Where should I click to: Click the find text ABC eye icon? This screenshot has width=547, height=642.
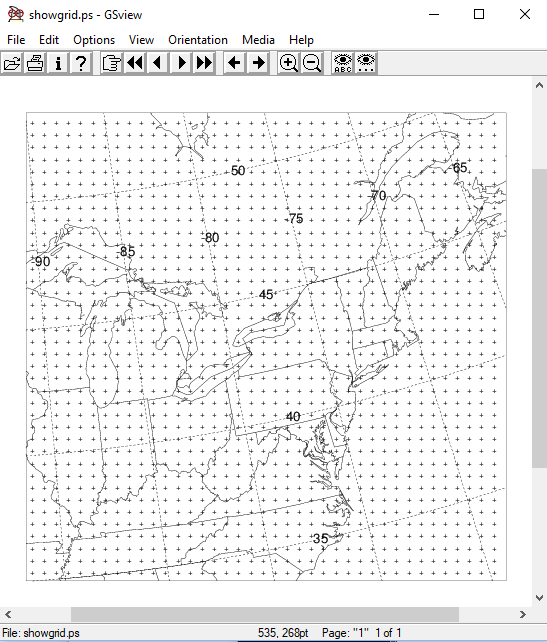[343, 63]
